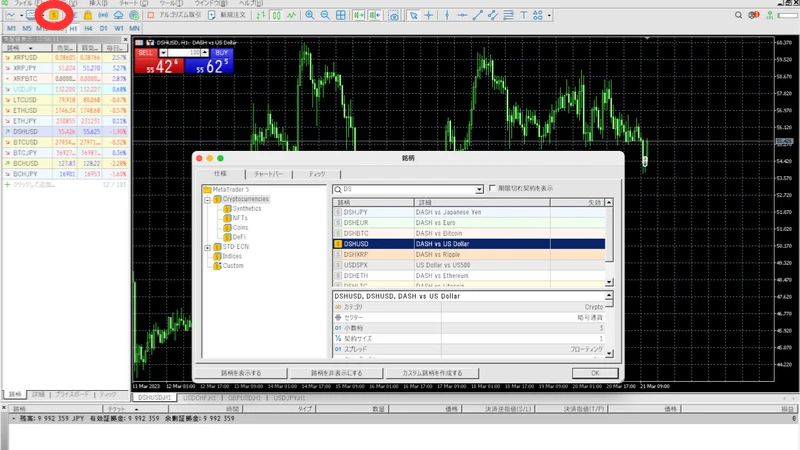Image resolution: width=800 pixels, height=450 pixels.
Task: Select the trendline drawing tool
Action: point(478,15)
